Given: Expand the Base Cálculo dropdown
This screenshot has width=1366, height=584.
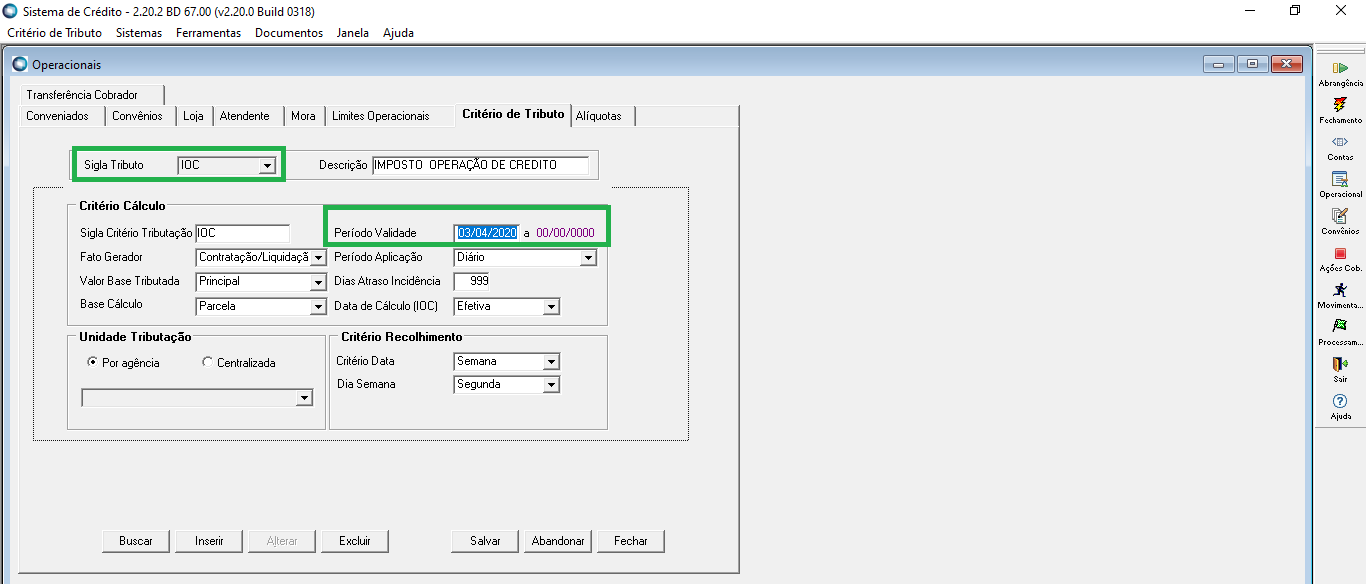Looking at the screenshot, I should tap(318, 306).
